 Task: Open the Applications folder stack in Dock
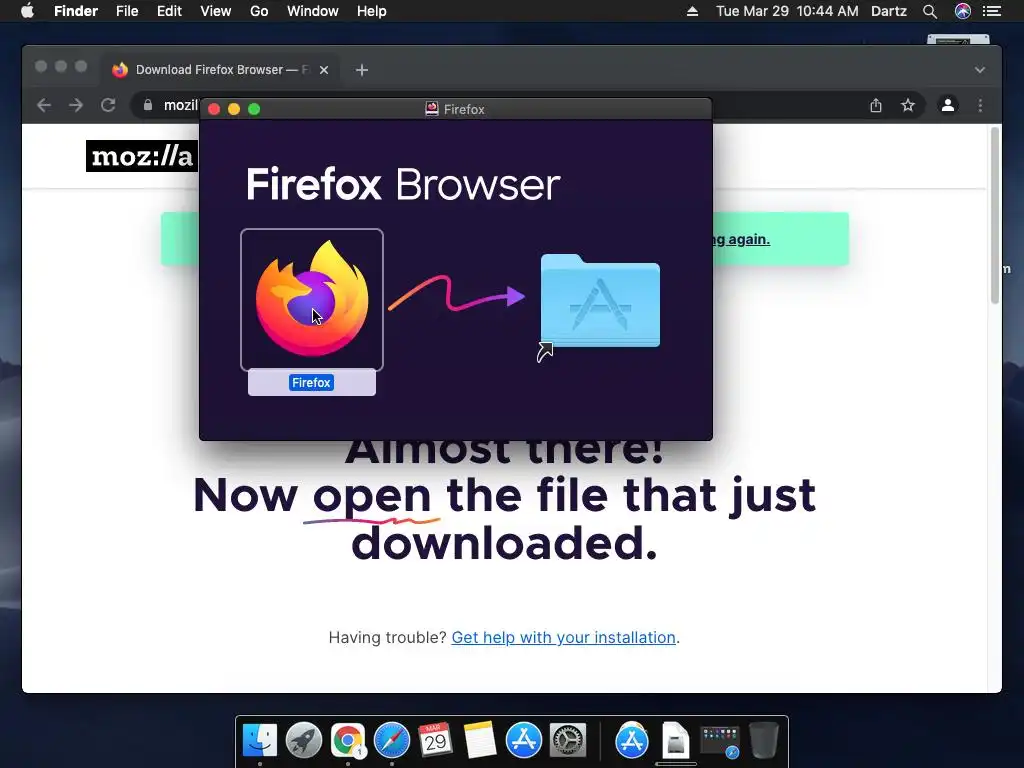632,741
